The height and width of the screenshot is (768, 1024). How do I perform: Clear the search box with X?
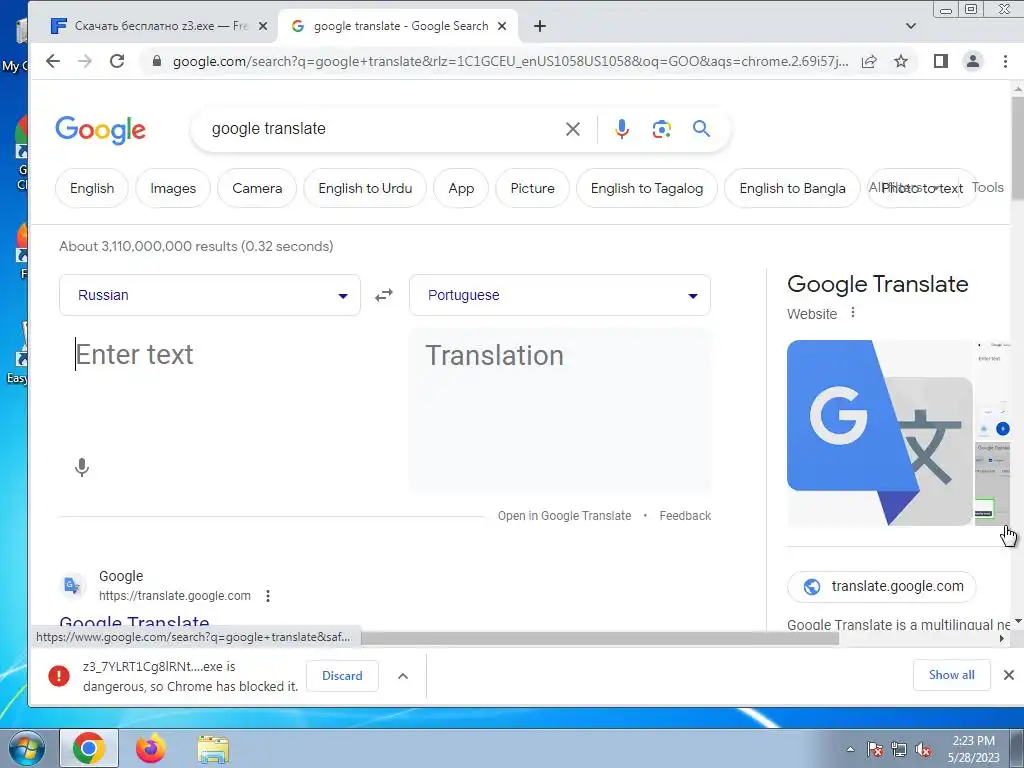(573, 129)
